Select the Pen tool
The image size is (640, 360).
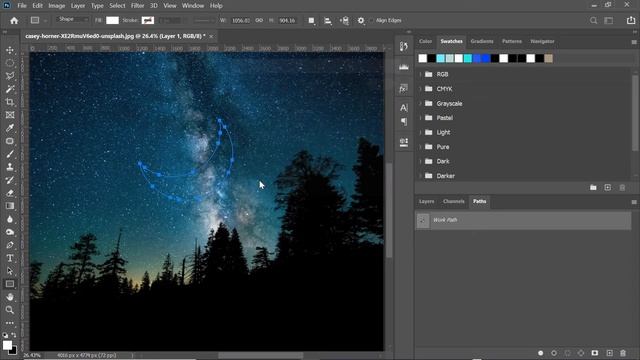(10, 245)
